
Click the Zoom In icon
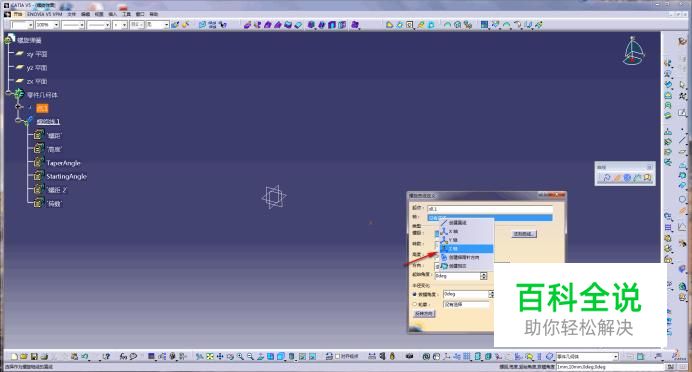(240, 356)
